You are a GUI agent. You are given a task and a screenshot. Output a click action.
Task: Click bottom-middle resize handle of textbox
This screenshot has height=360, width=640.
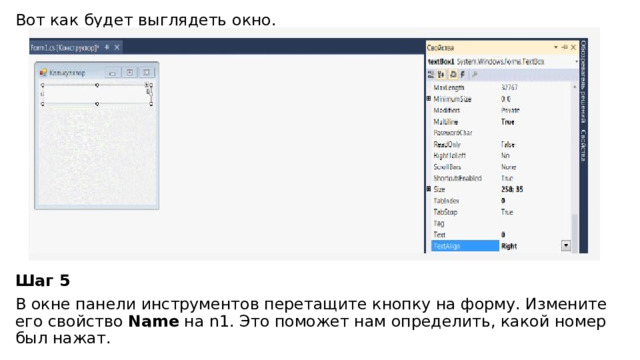97,104
